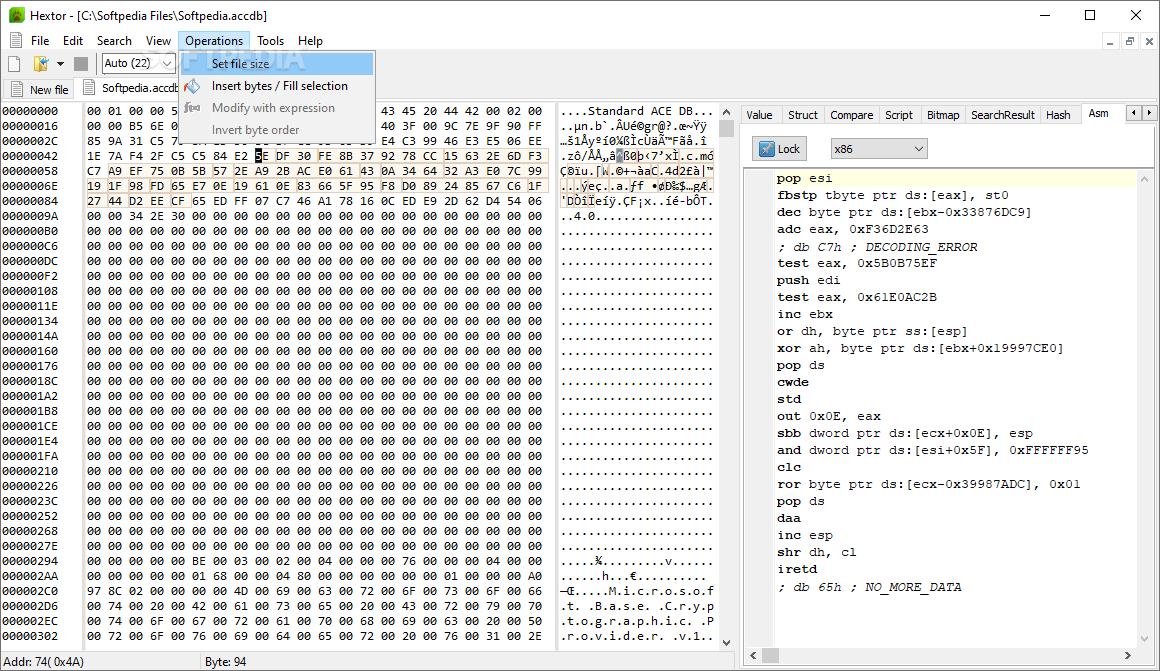The image size is (1160, 671).
Task: Click the '; db 65h ; NO_MORE_DATA' line
Action: point(869,587)
